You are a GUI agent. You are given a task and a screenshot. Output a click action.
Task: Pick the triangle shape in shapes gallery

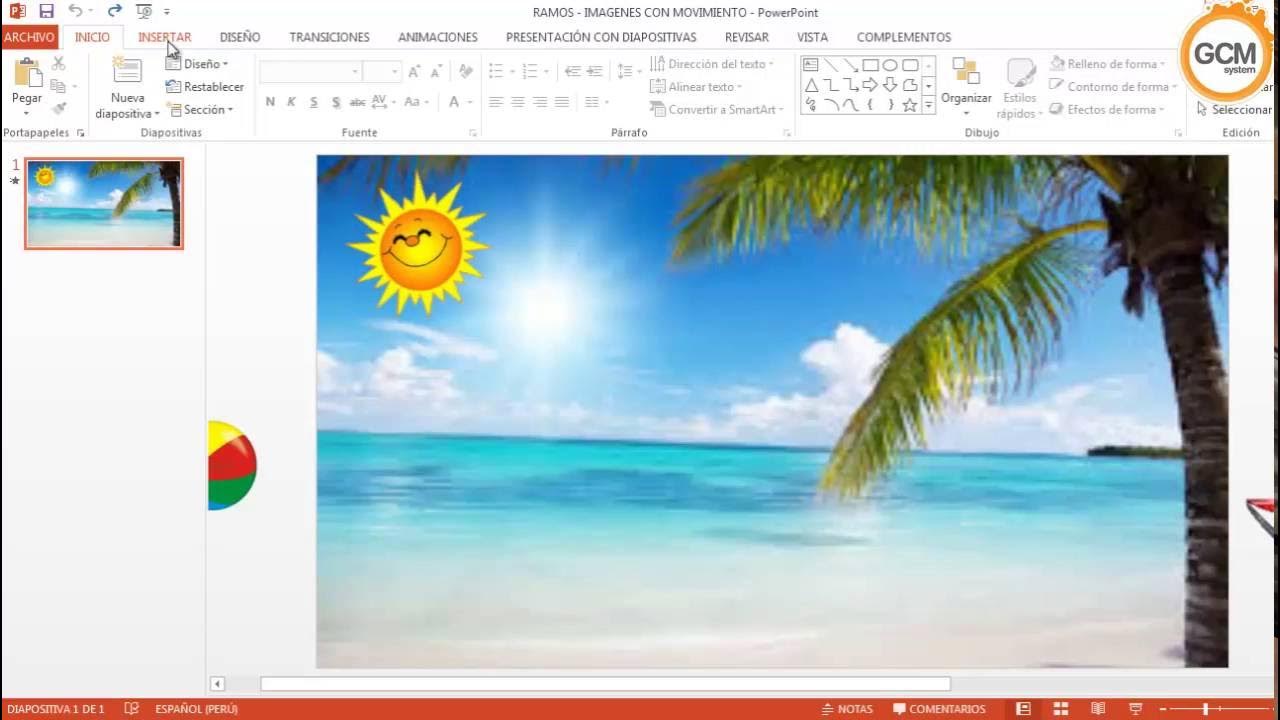click(x=811, y=85)
